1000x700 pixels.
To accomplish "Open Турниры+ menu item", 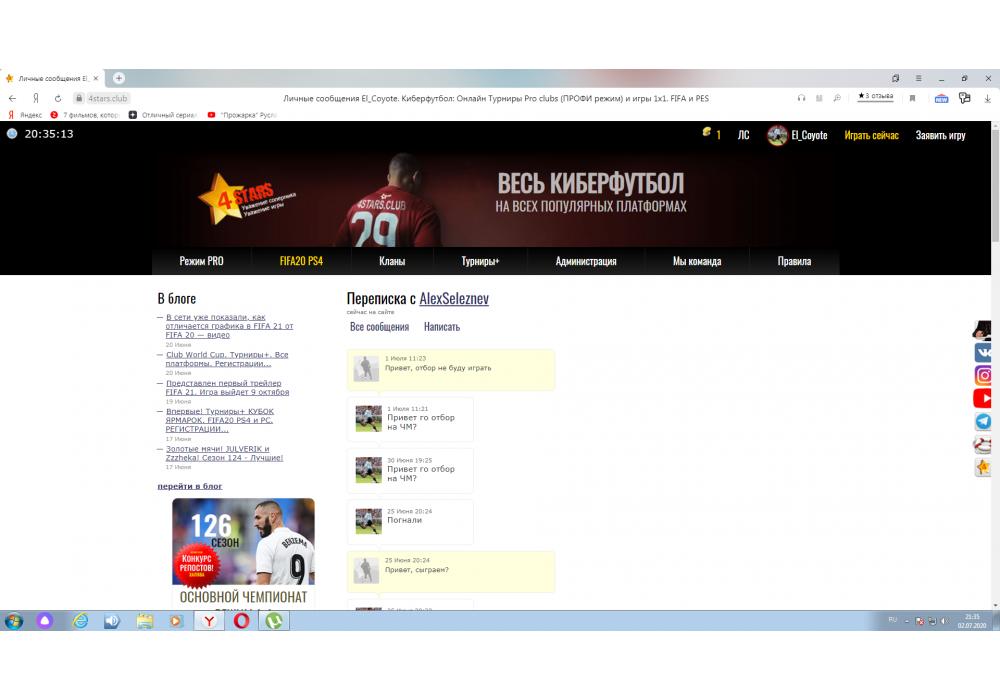I will (480, 261).
